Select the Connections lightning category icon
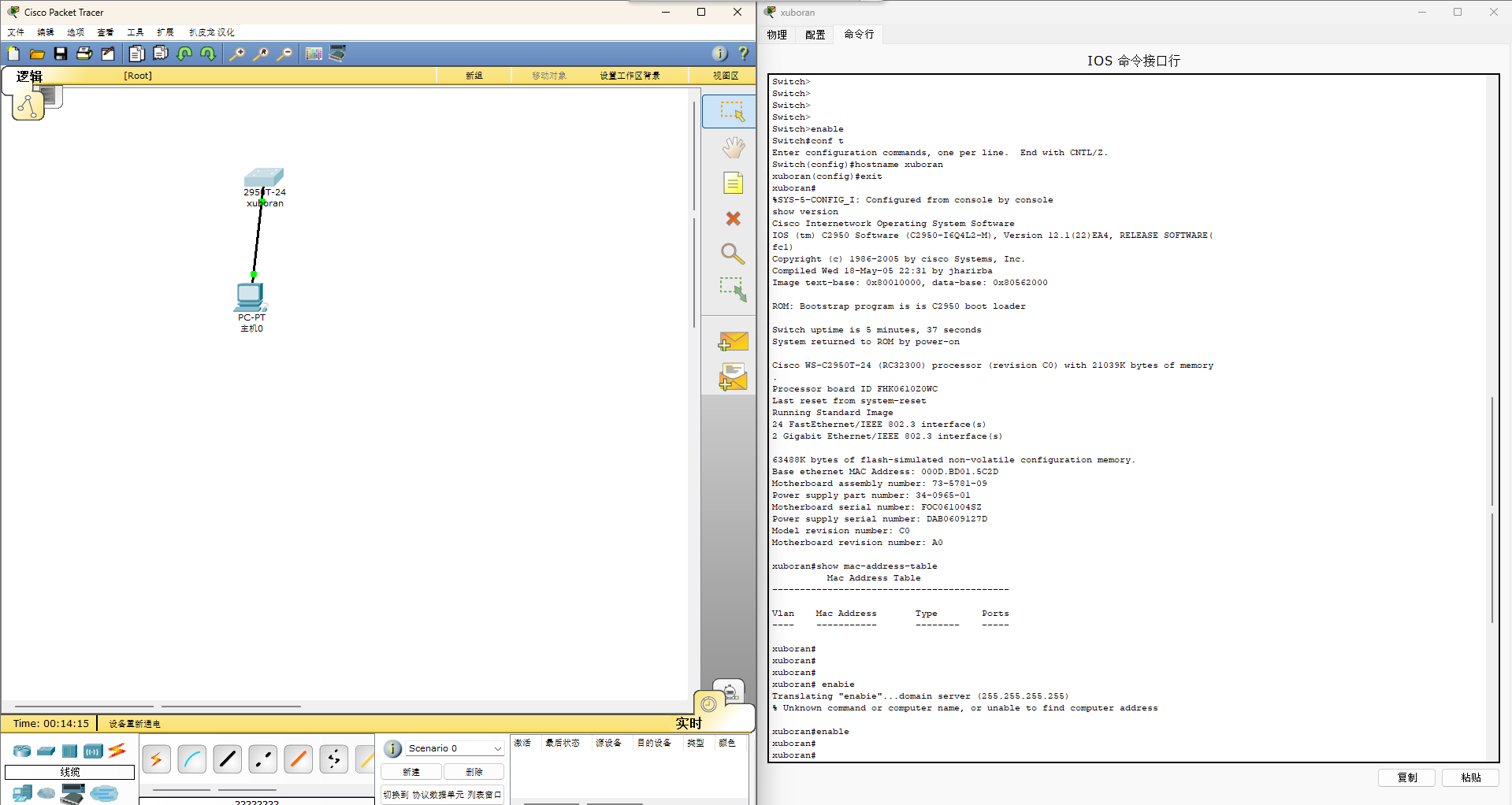Viewport: 1512px width, 805px height. pos(117,751)
